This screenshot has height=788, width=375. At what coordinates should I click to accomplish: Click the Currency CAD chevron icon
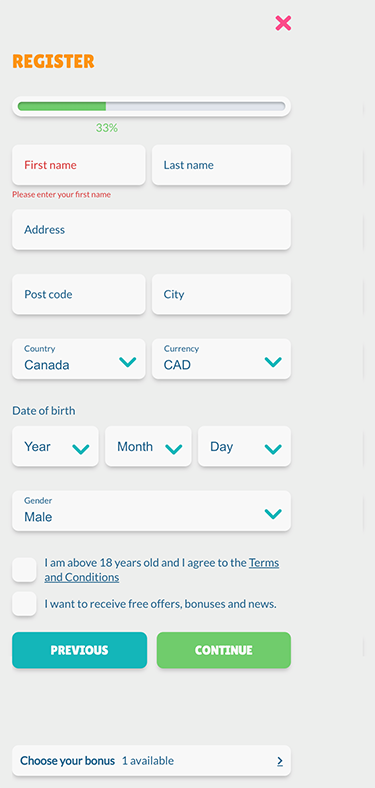coord(273,362)
